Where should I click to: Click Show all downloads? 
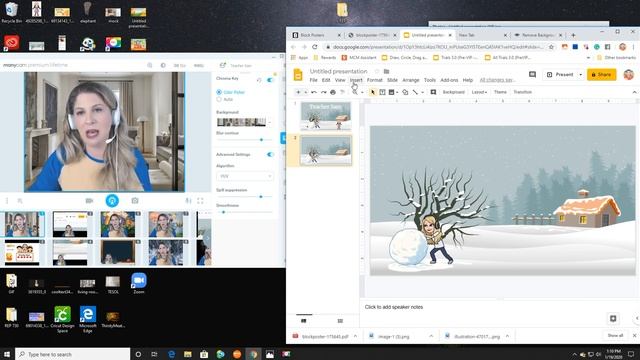point(615,336)
